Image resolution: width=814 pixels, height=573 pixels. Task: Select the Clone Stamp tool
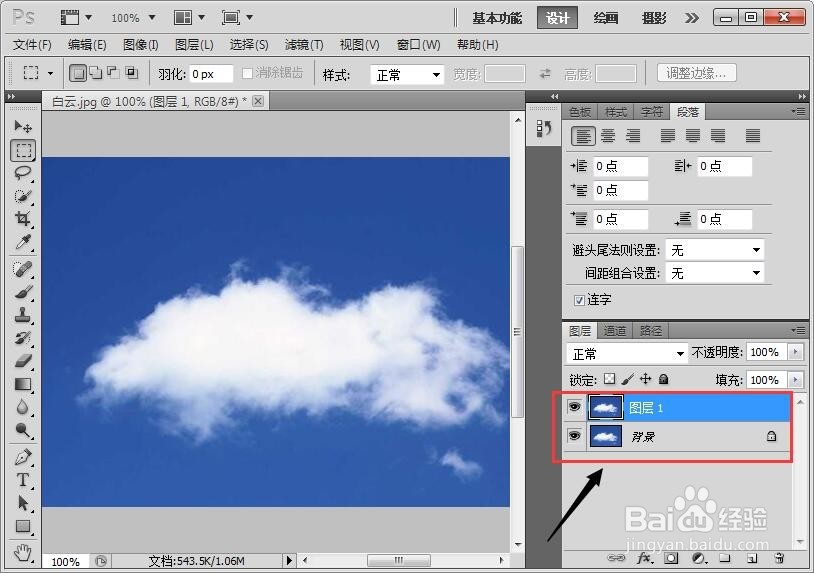click(x=23, y=315)
